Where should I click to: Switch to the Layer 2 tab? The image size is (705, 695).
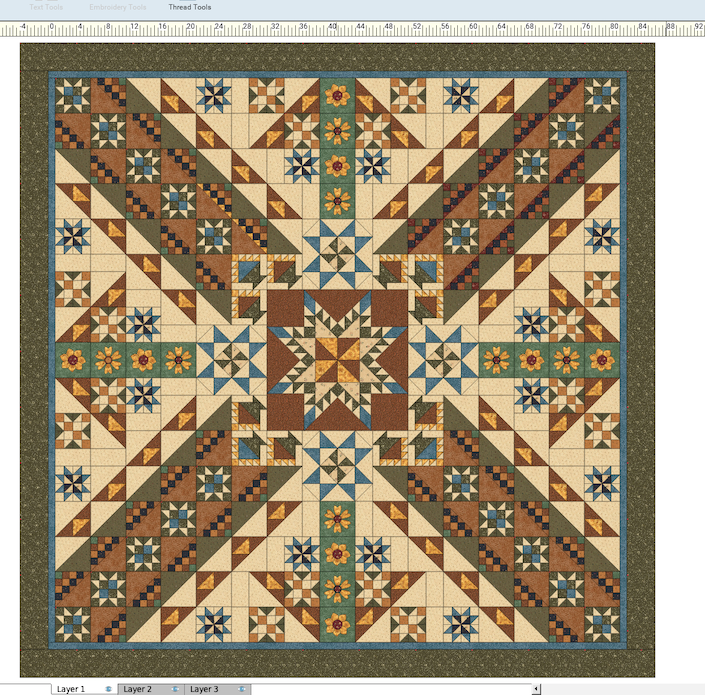(138, 689)
